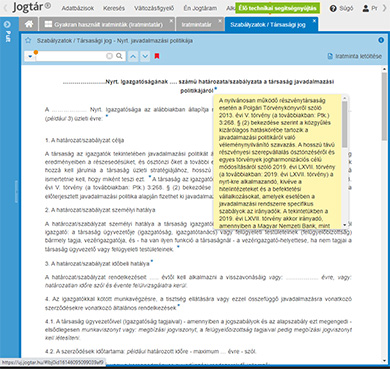Close the Szabályzatok / Társasági jog tab
This screenshot has height=369, width=390.
coord(314,21)
